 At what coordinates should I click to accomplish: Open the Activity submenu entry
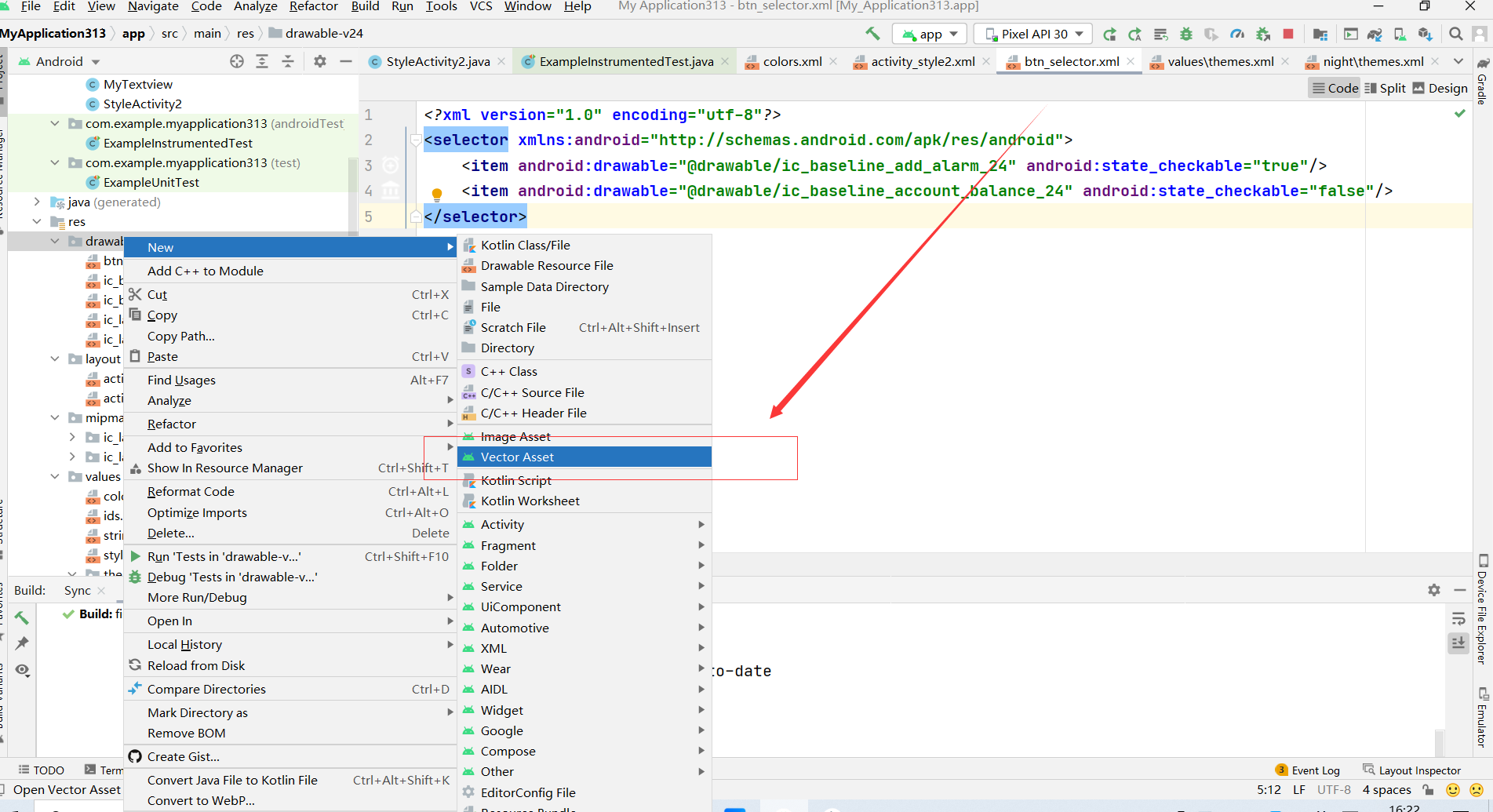point(584,525)
